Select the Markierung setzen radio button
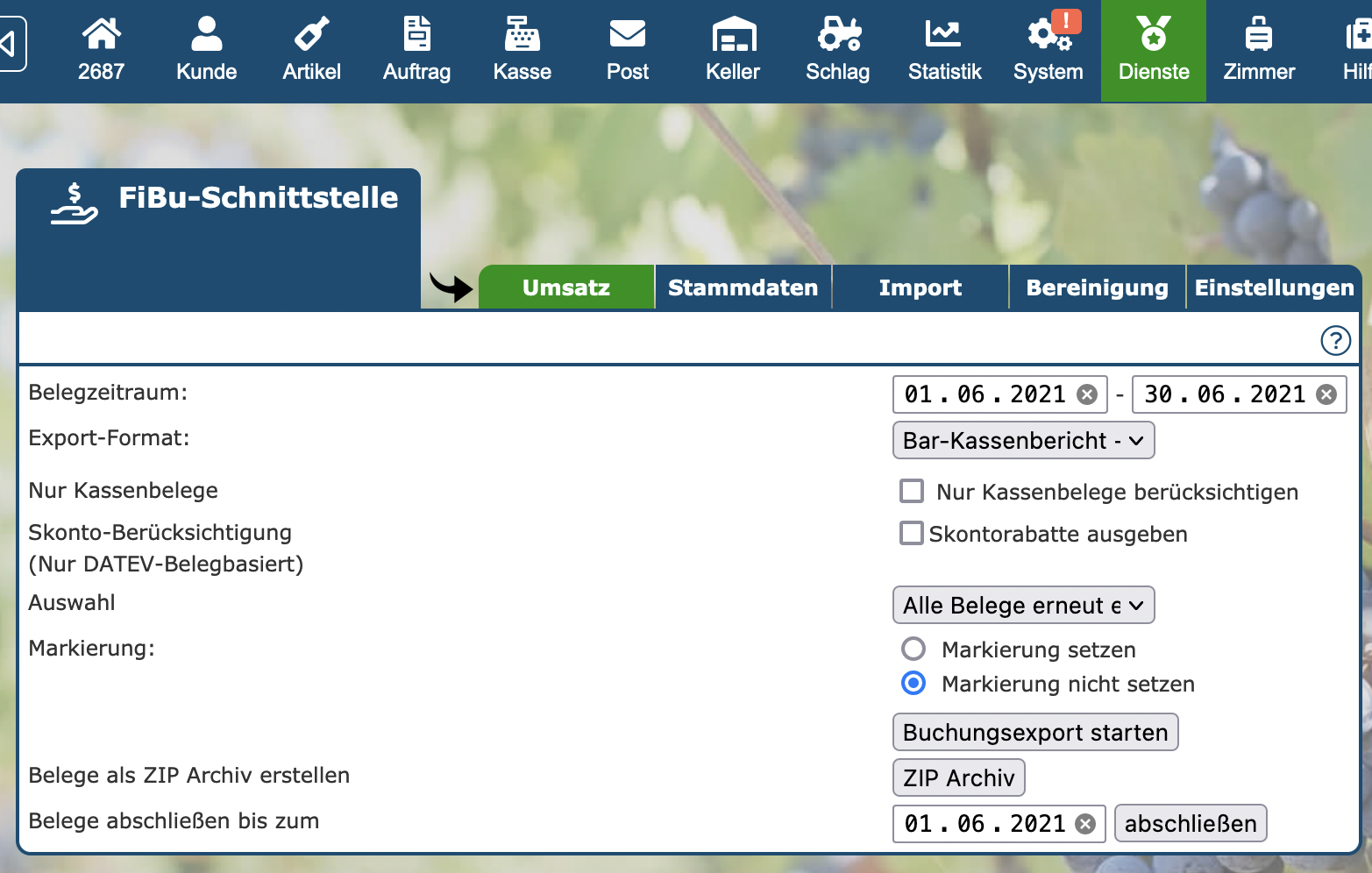Viewport: 1372px width, 873px height. (913, 649)
